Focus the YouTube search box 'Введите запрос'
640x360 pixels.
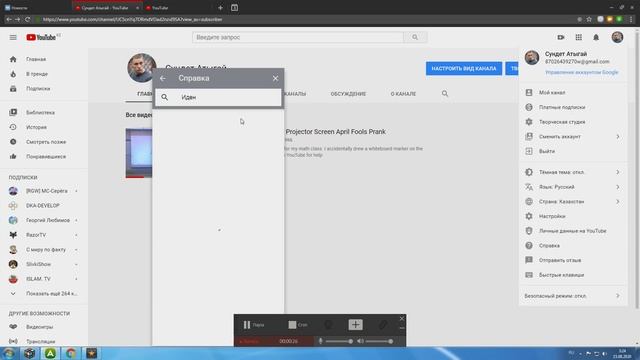298,37
